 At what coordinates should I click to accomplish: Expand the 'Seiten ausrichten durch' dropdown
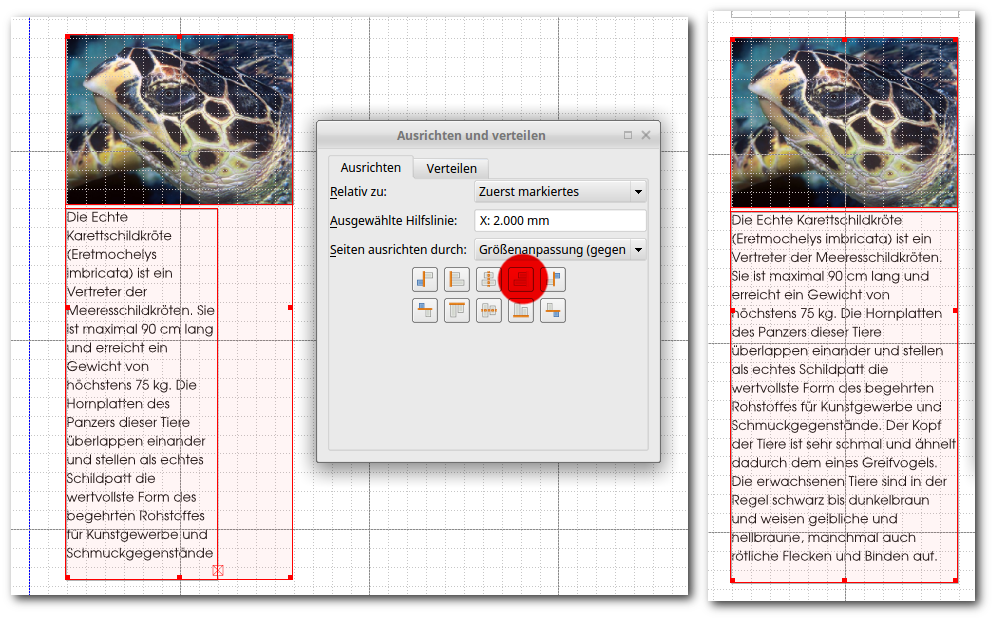tap(559, 249)
